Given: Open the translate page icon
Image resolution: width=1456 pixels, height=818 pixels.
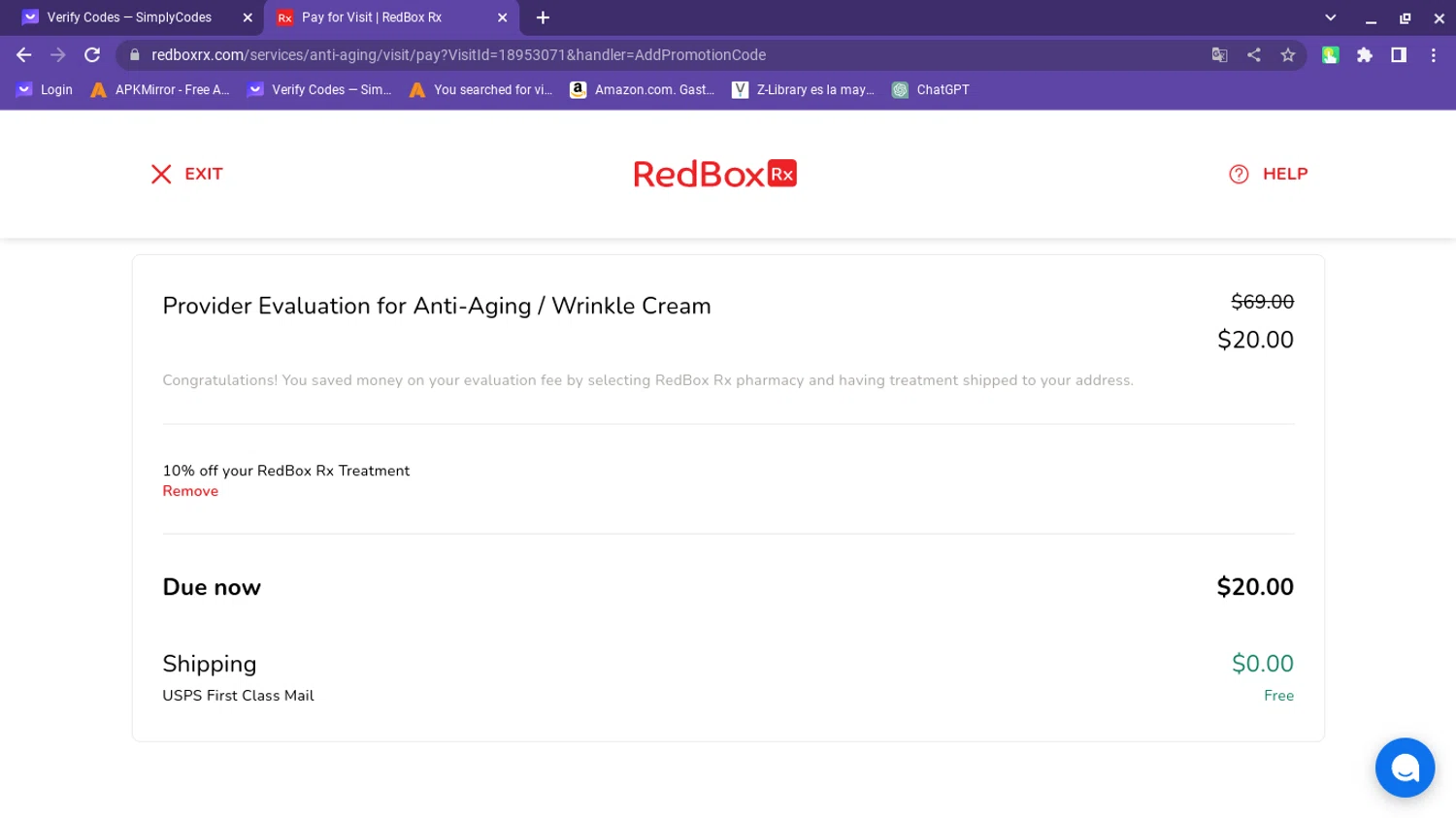Looking at the screenshot, I should pyautogui.click(x=1220, y=55).
